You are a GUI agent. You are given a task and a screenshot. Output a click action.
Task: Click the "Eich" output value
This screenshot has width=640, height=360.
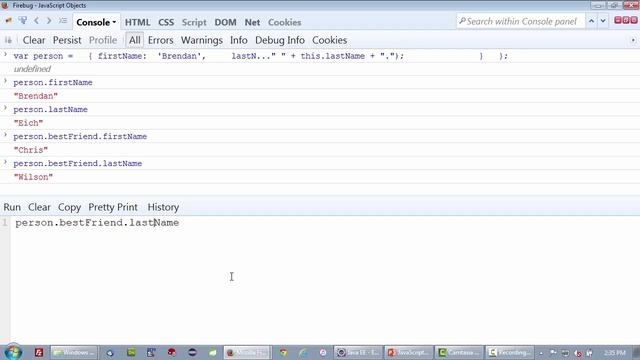pyautogui.click(x=28, y=123)
